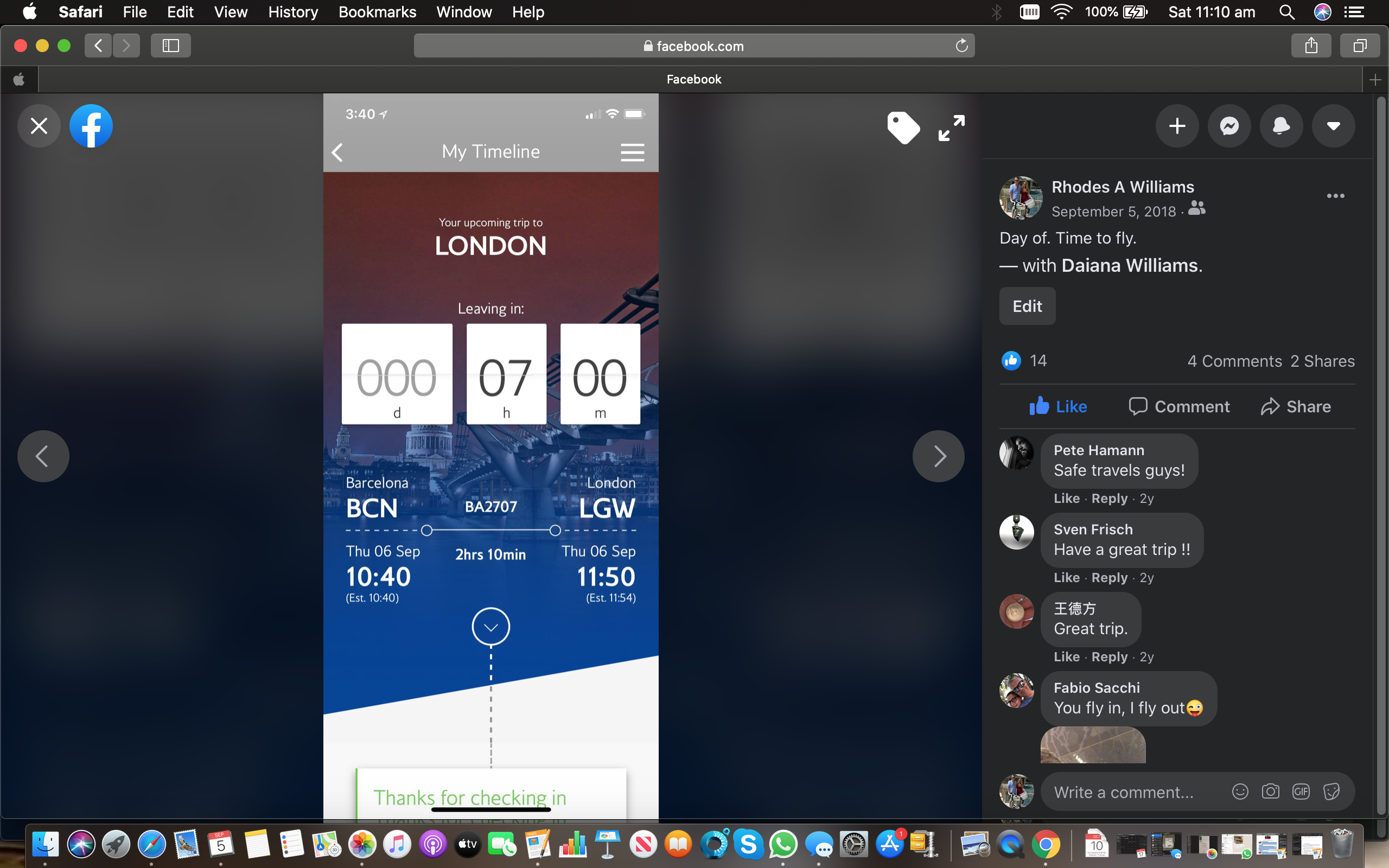Insert an emoji in comment
This screenshot has height=868, width=1389.
1240,792
